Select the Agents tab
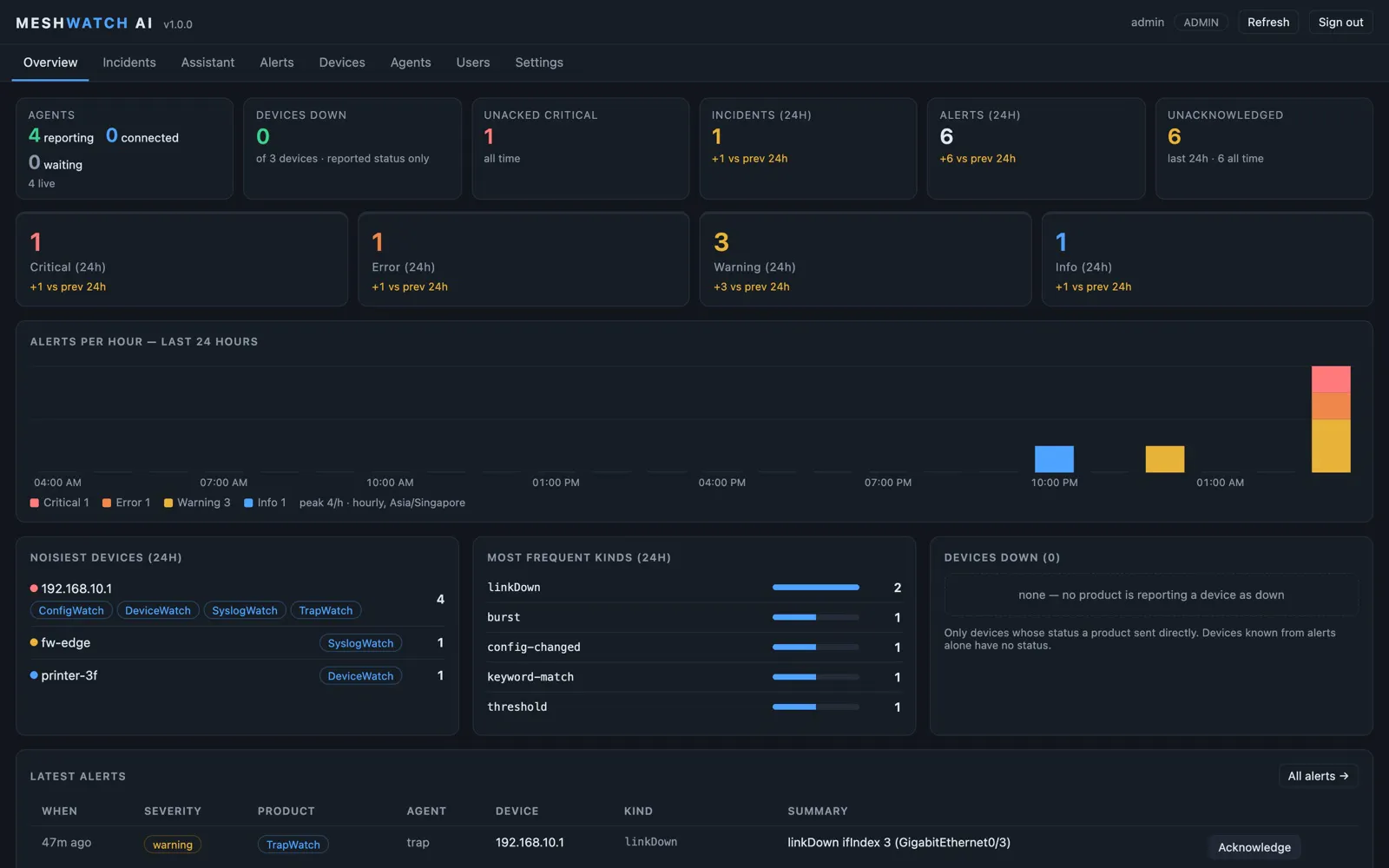 click(x=411, y=62)
